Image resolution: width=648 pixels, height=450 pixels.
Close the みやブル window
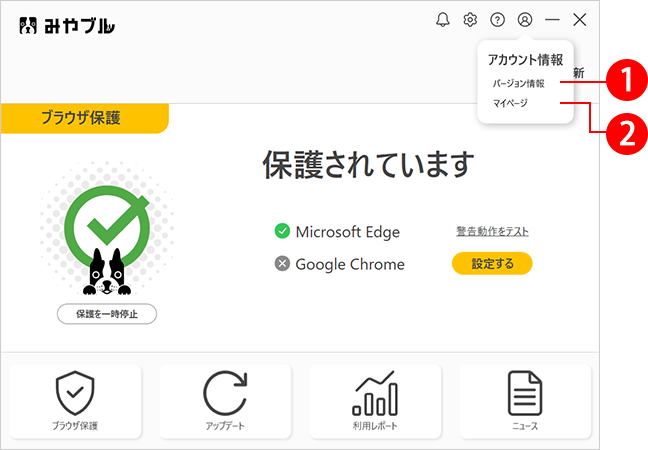click(x=580, y=19)
